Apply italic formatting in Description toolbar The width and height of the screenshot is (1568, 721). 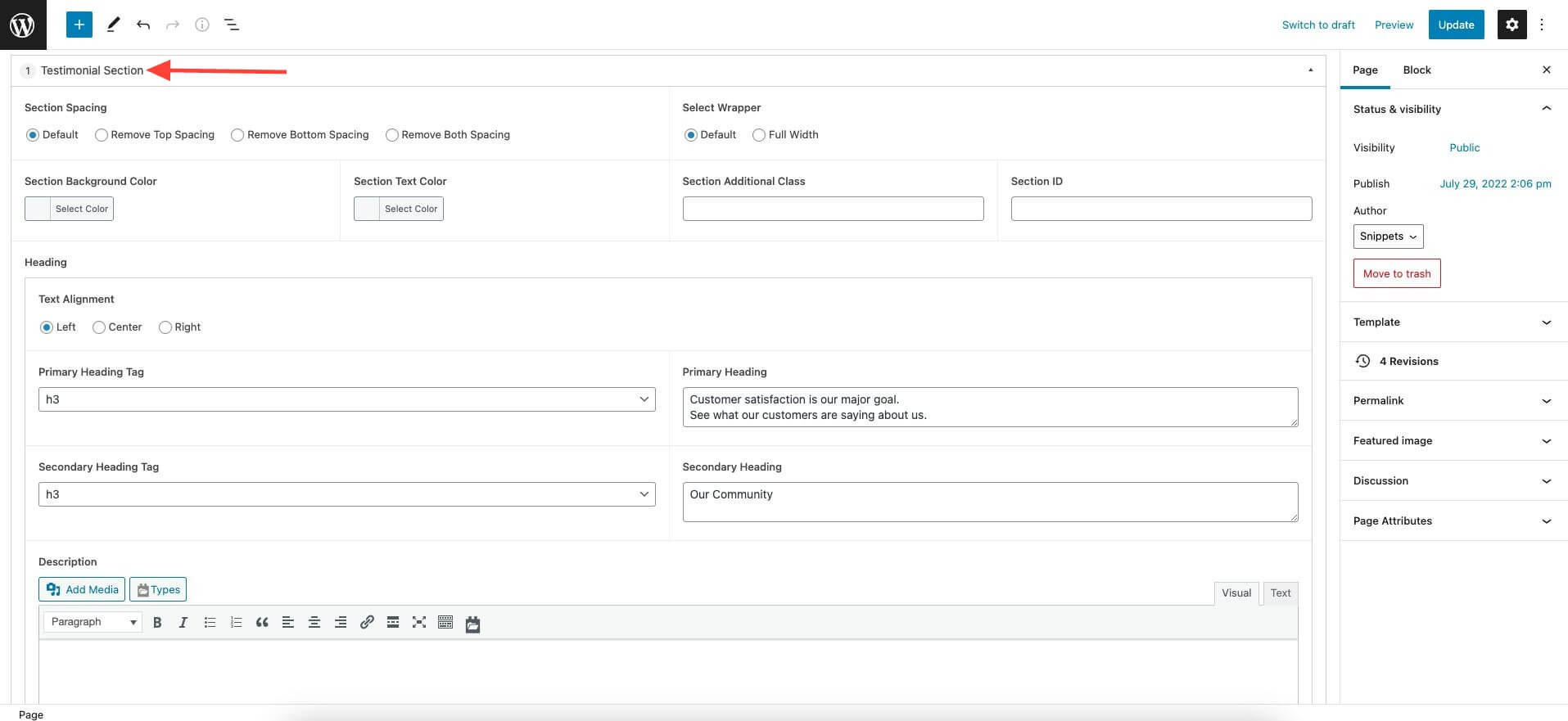(183, 623)
